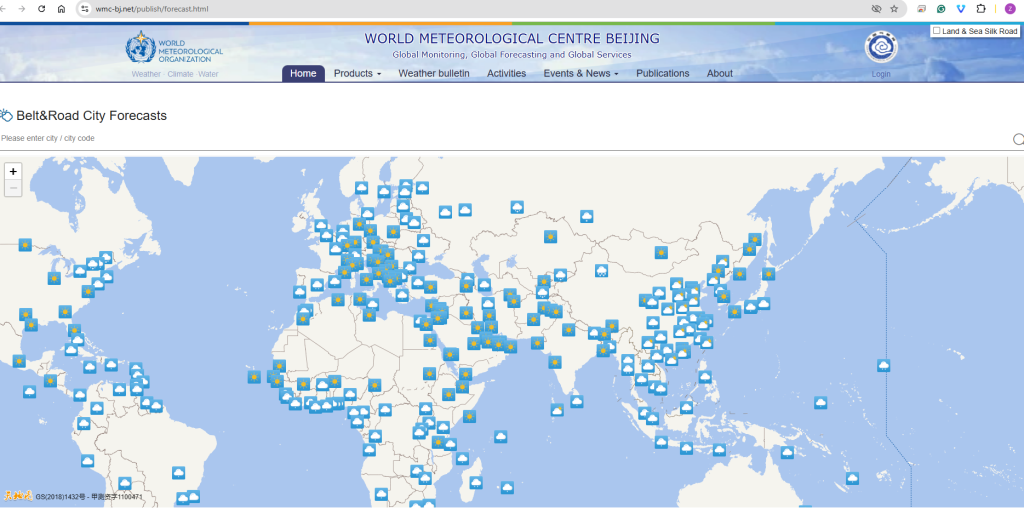Click the CMA emblem above Login
The image size is (1024, 508).
(x=881, y=47)
